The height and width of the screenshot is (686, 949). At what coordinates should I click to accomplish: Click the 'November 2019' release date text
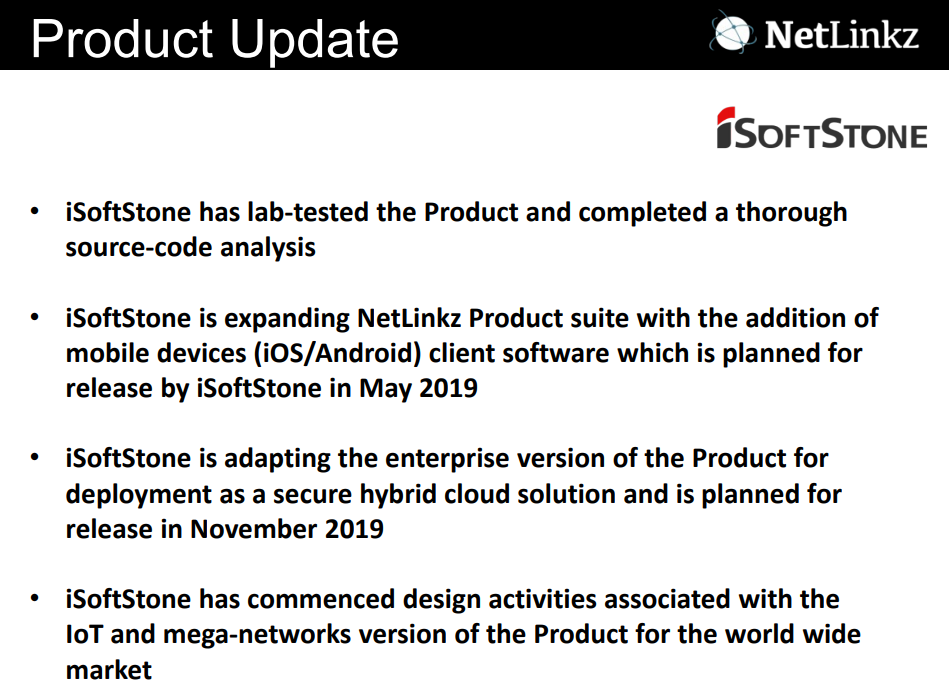click(287, 529)
